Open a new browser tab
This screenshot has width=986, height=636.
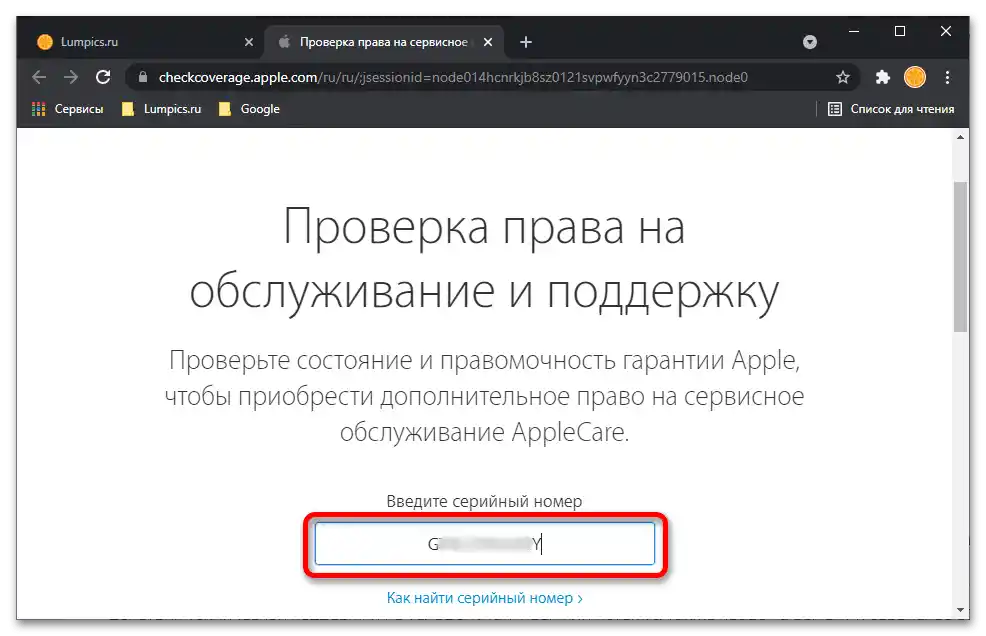point(526,42)
